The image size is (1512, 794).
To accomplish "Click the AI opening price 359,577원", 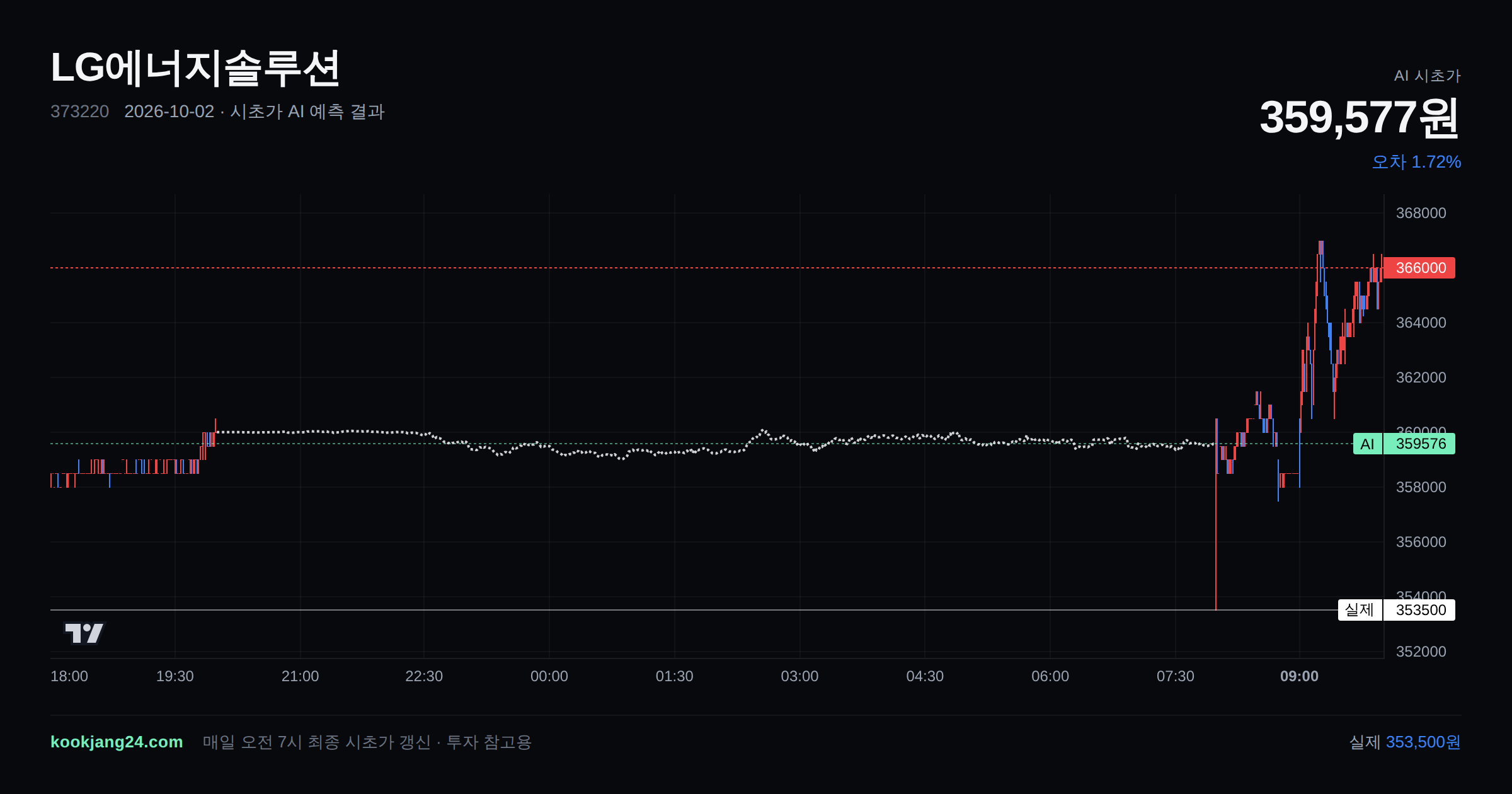I will click(1360, 118).
